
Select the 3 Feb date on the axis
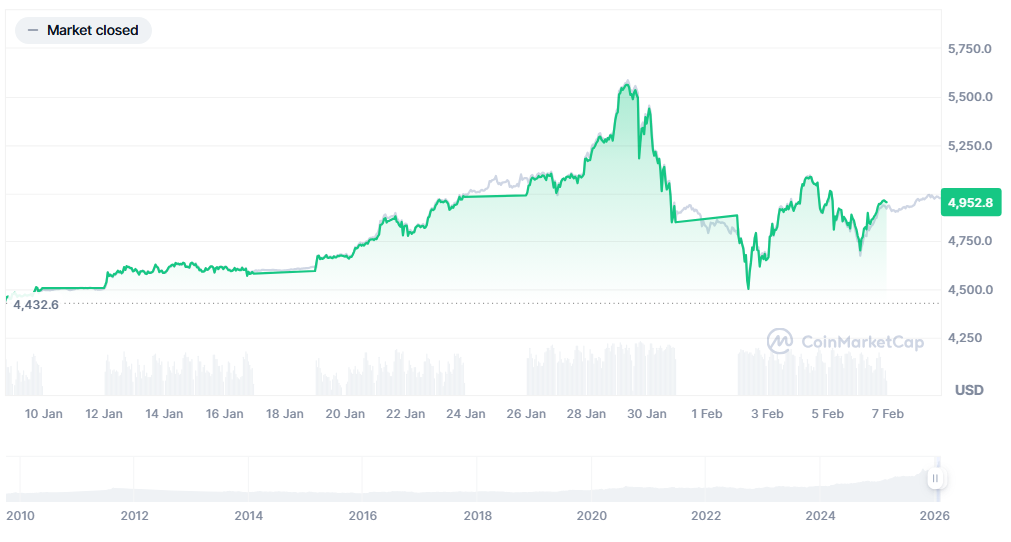pyautogui.click(x=767, y=414)
